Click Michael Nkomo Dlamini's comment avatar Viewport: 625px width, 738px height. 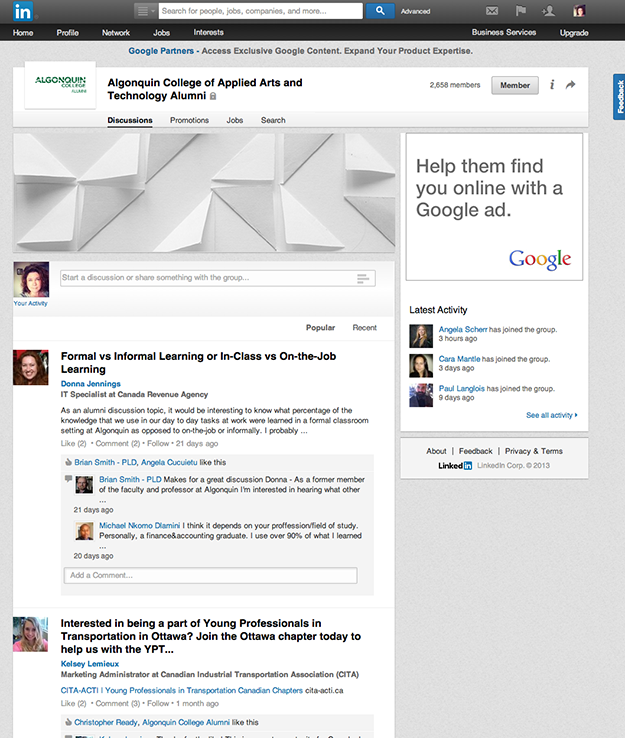(84, 531)
